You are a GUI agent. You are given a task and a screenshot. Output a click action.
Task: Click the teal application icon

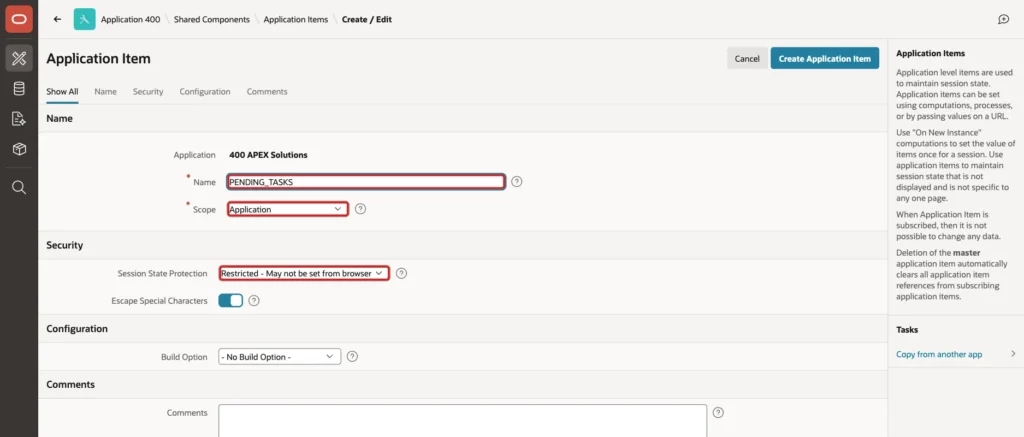[x=84, y=20]
